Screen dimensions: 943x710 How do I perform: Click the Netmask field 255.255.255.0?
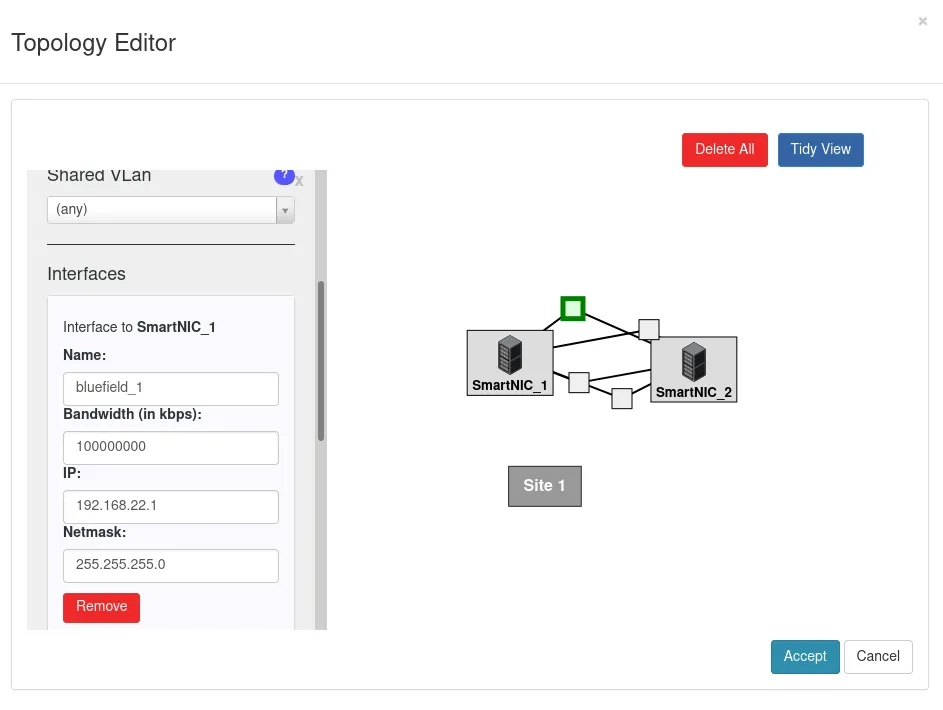pos(171,565)
